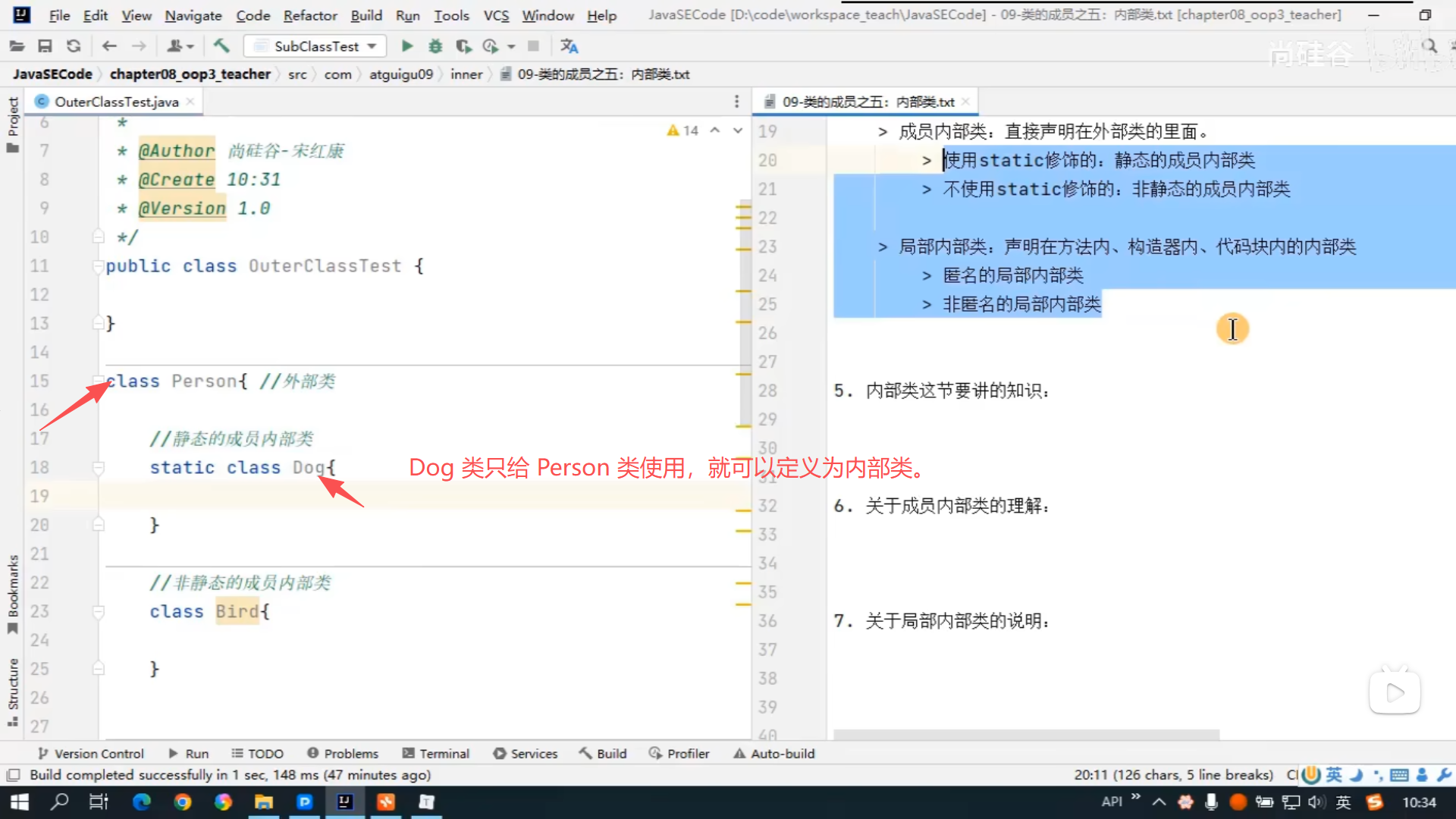
Task: Open Chrome from the Windows taskbar
Action: click(x=182, y=802)
